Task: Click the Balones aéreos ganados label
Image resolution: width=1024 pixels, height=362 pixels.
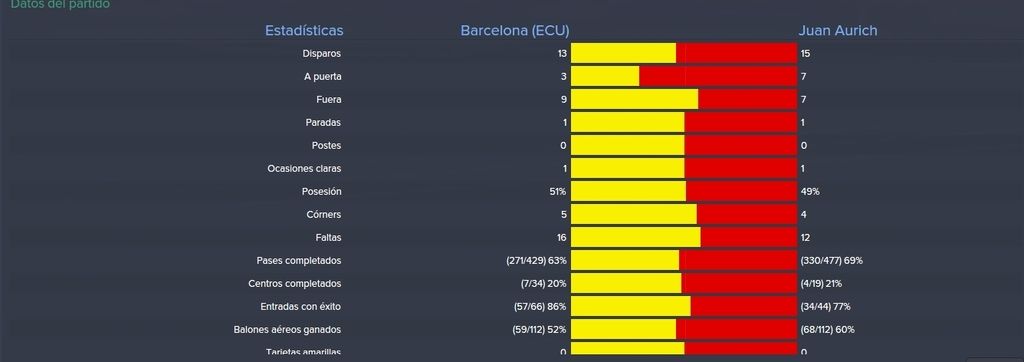Action: (287, 329)
